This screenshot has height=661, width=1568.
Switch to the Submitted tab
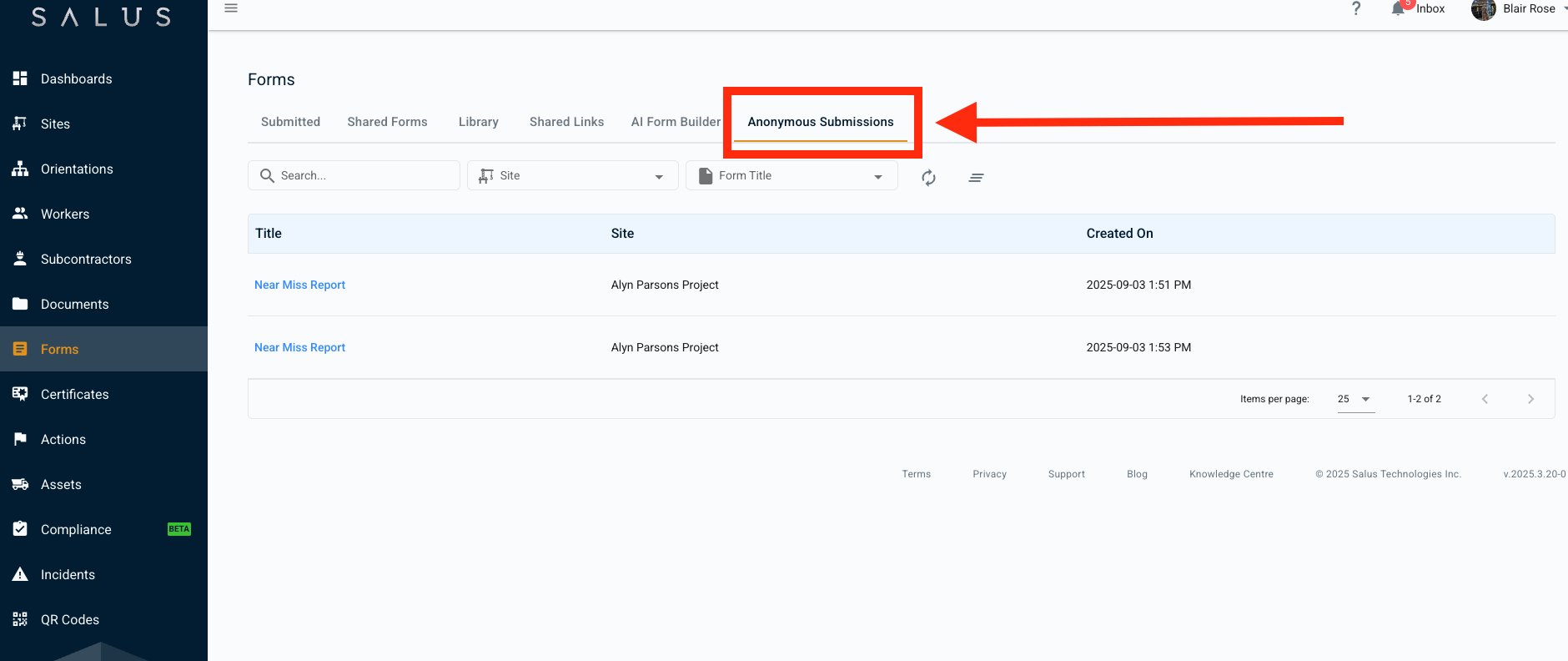pyautogui.click(x=290, y=122)
